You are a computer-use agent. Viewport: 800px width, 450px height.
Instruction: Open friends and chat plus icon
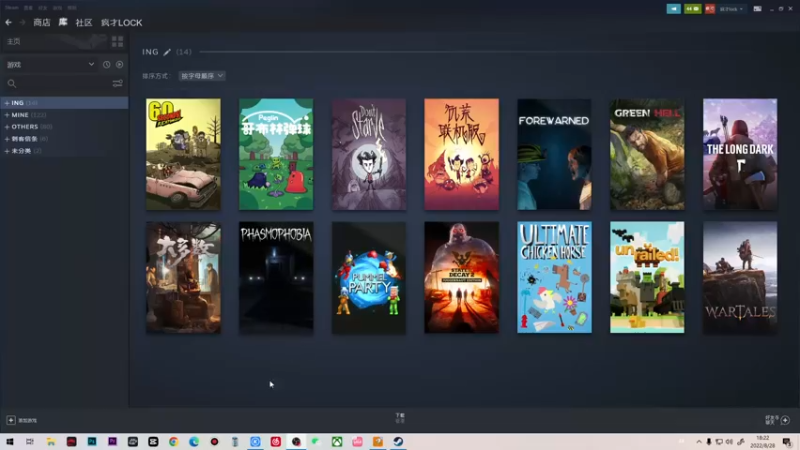(x=785, y=420)
